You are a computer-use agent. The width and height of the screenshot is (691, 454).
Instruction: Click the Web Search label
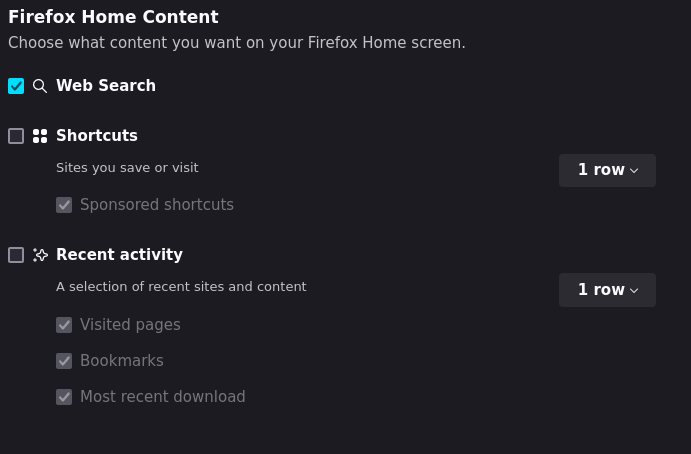coord(106,86)
